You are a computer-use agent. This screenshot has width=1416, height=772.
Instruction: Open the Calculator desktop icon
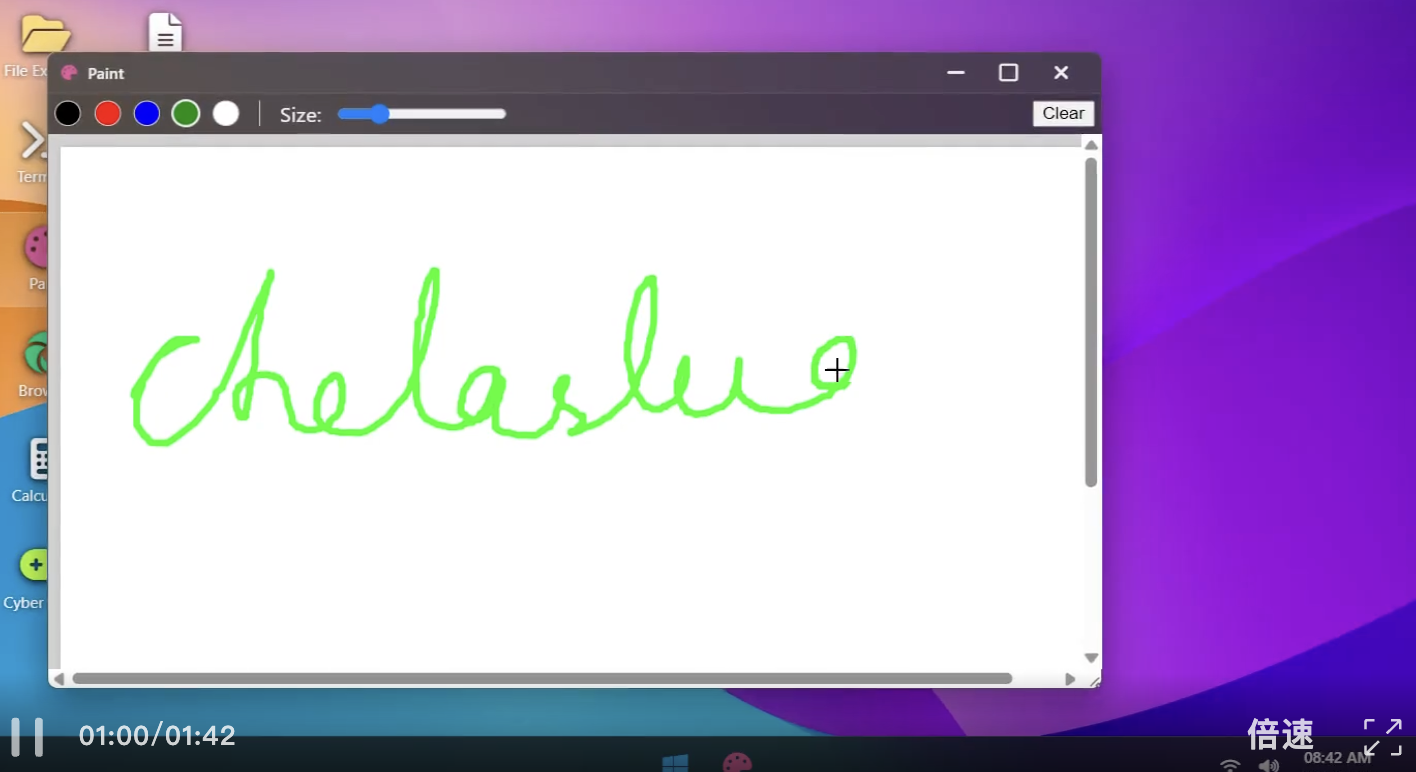[x=38, y=460]
